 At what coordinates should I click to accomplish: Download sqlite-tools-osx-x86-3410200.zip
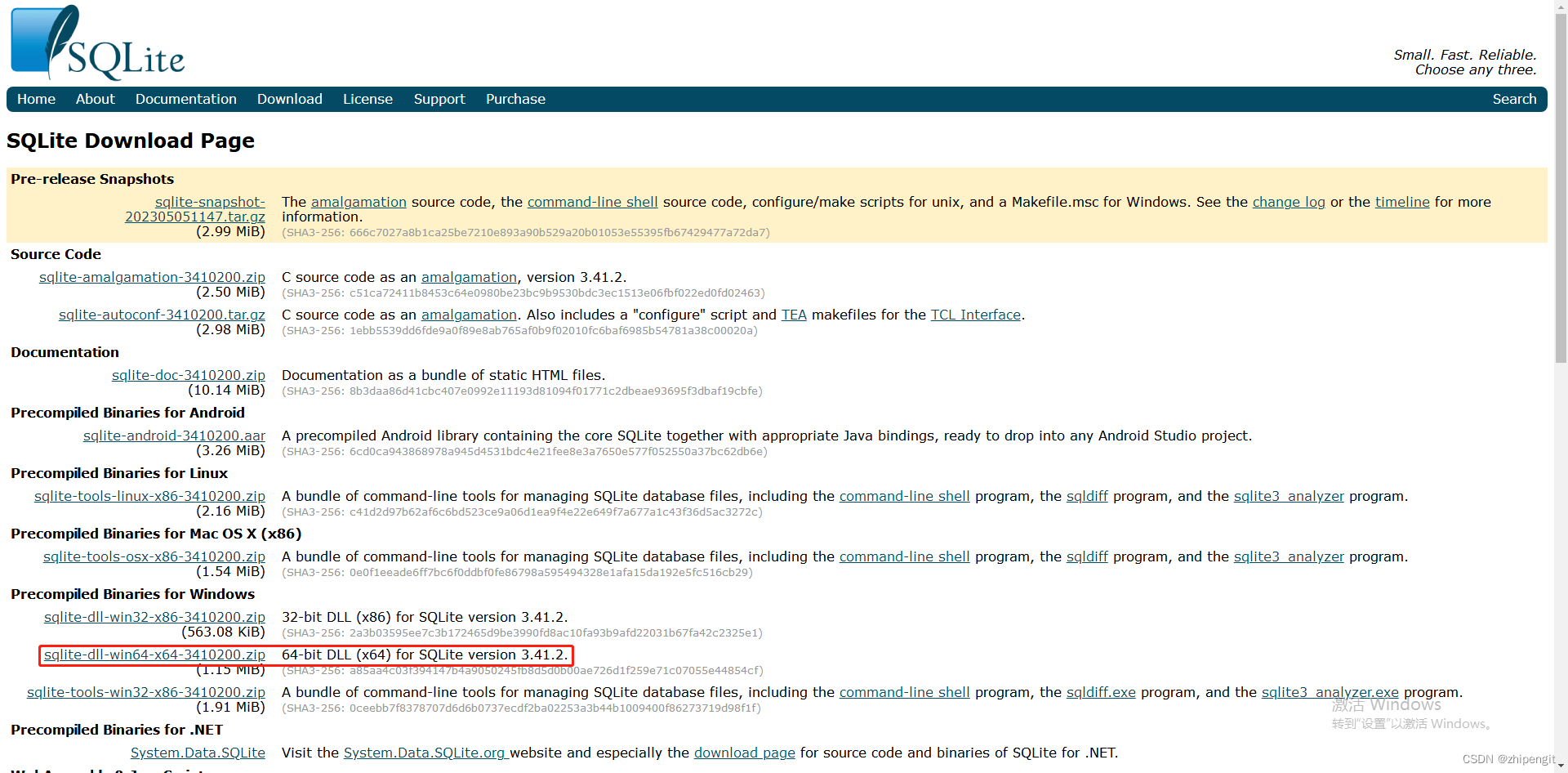tap(154, 556)
